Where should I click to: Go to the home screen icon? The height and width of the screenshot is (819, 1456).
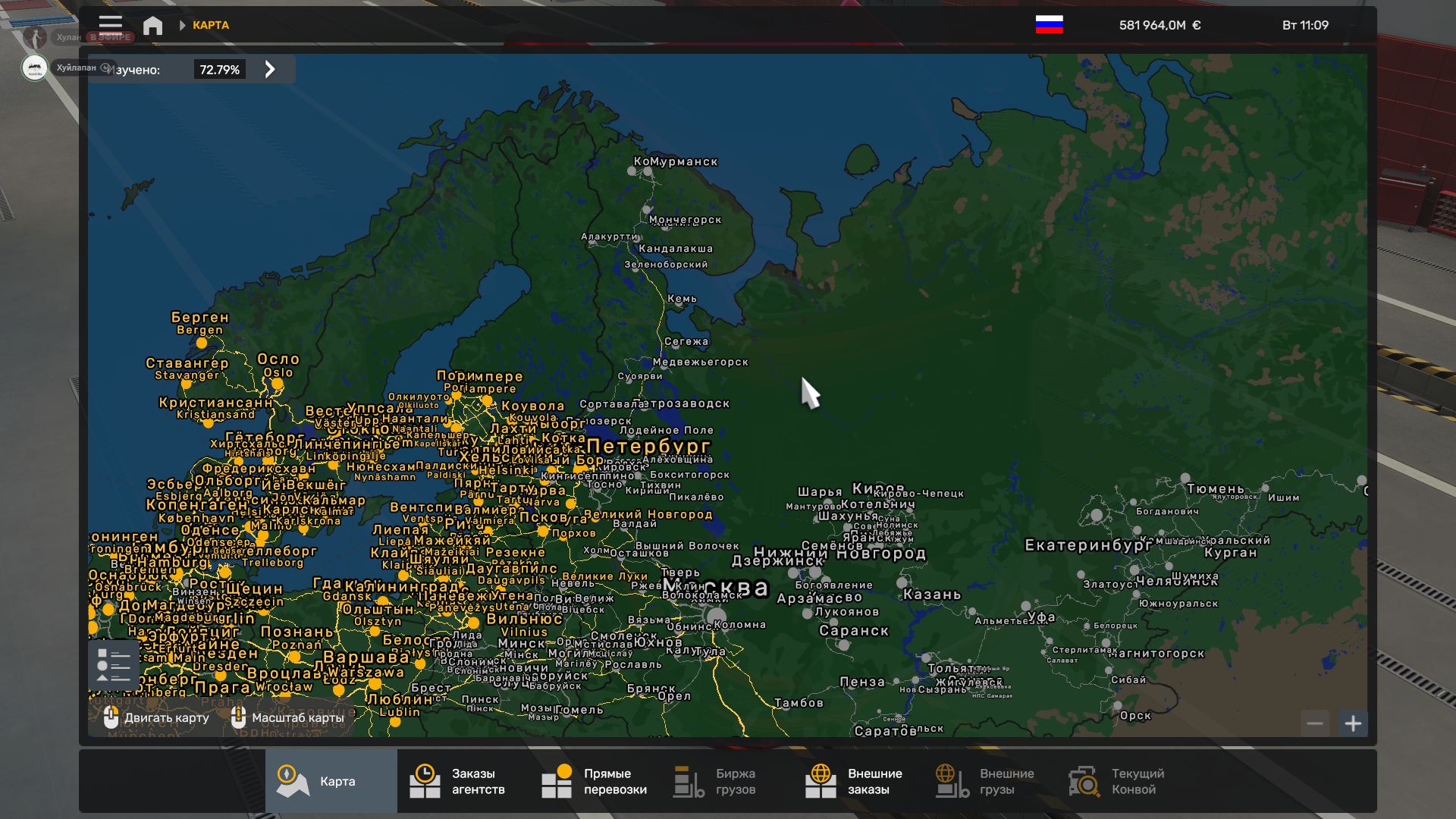pos(152,26)
